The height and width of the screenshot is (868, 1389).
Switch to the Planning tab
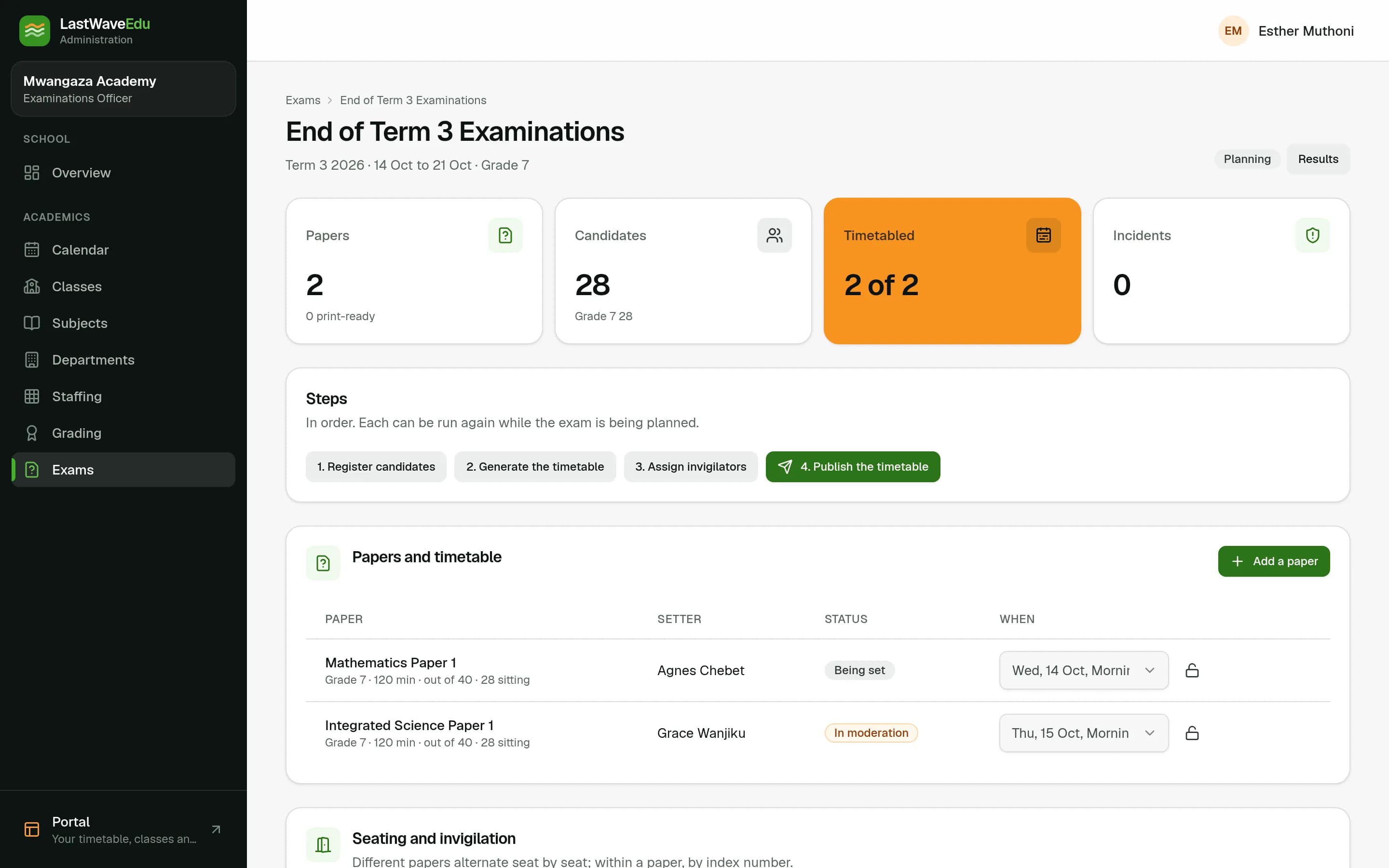(1247, 159)
